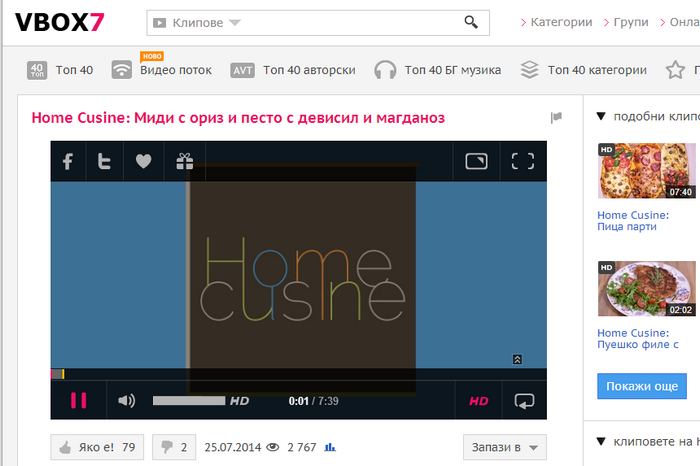700x466 pixels.
Task: Like video with Яко е! button
Action: [x=97, y=447]
